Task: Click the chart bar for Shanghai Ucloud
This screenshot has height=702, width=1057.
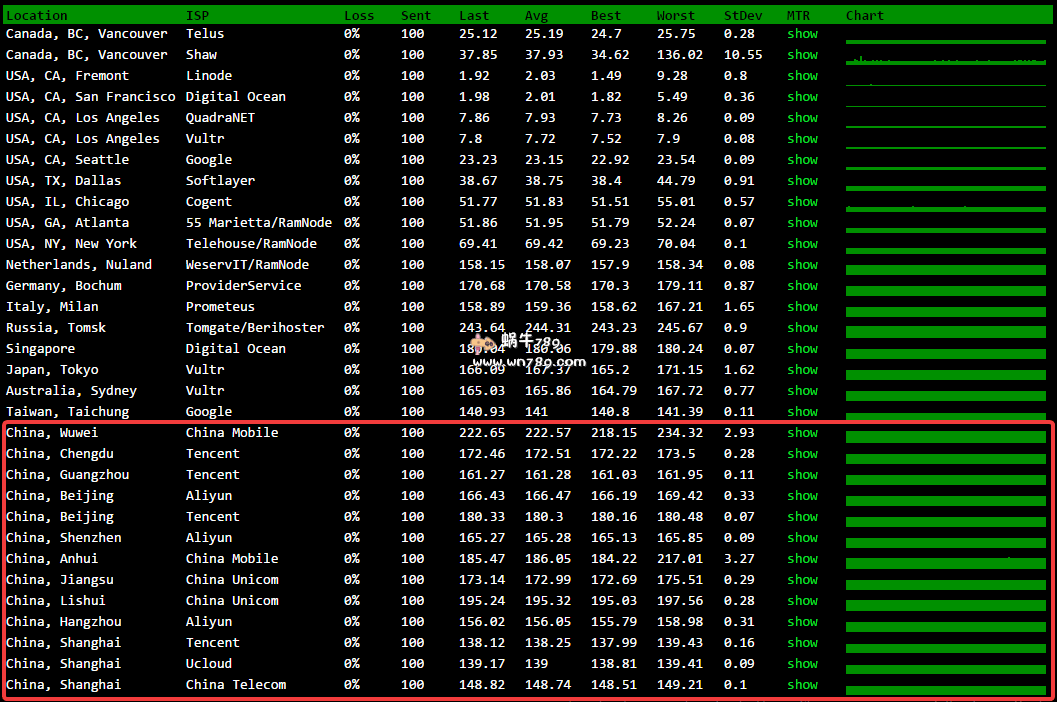Action: (x=945, y=668)
